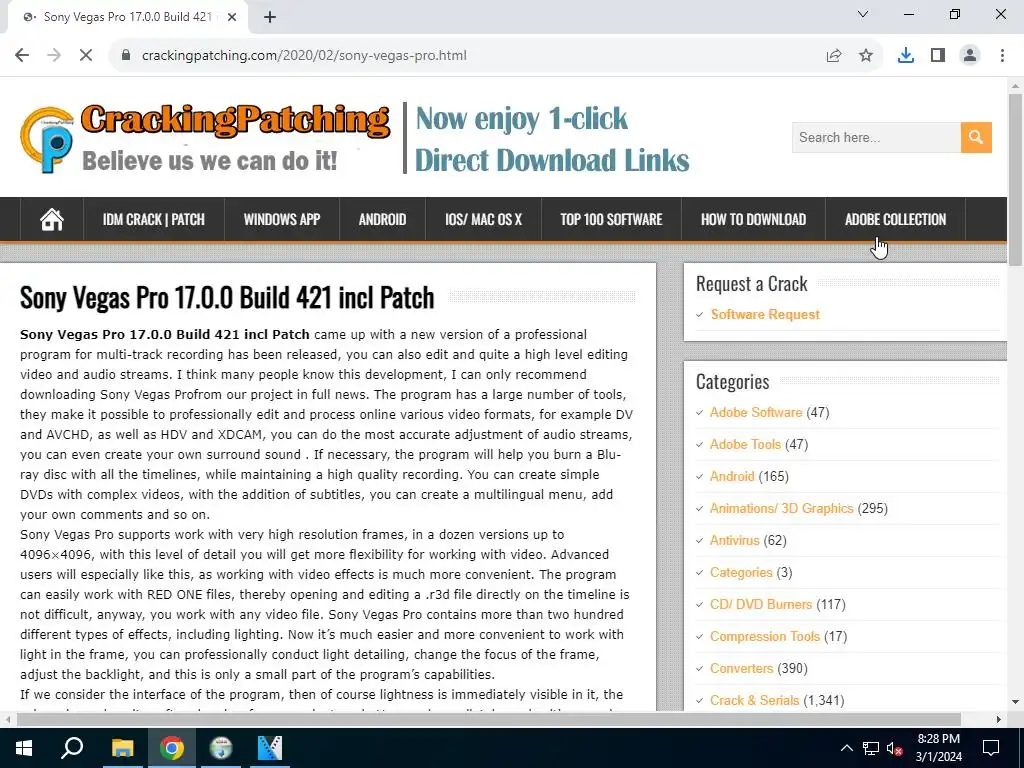Click the share this page icon
The image size is (1024, 768).
coord(834,56)
